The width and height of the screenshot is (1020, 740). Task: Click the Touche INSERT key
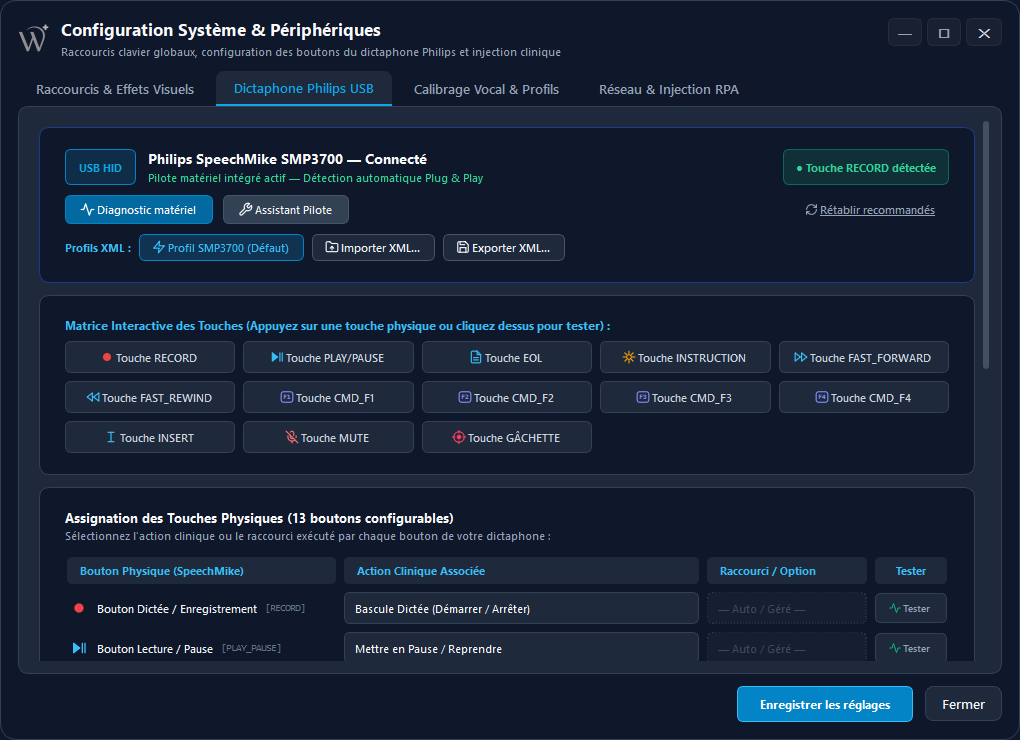pyautogui.click(x=150, y=437)
